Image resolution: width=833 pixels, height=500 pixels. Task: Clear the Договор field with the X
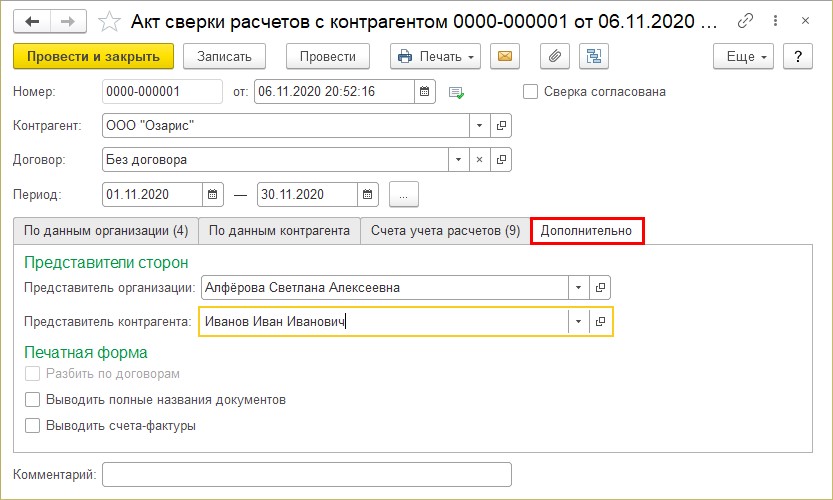[x=479, y=159]
